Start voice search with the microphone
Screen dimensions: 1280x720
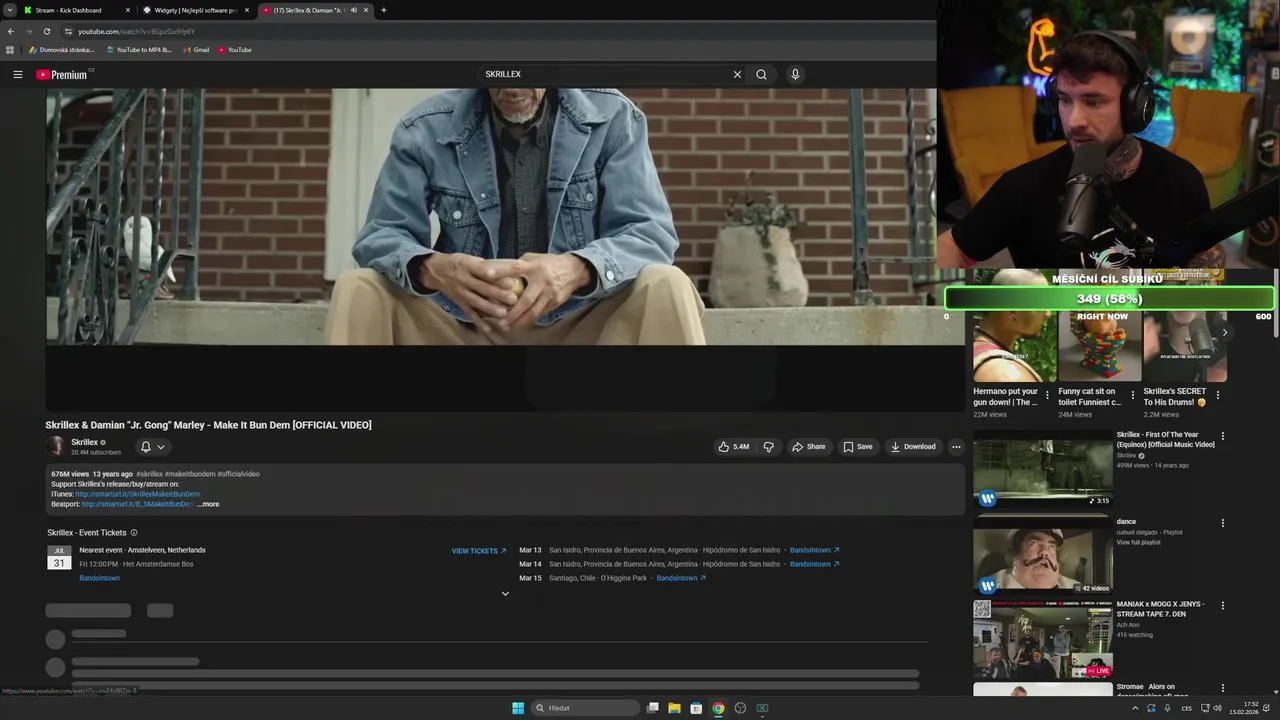(795, 74)
